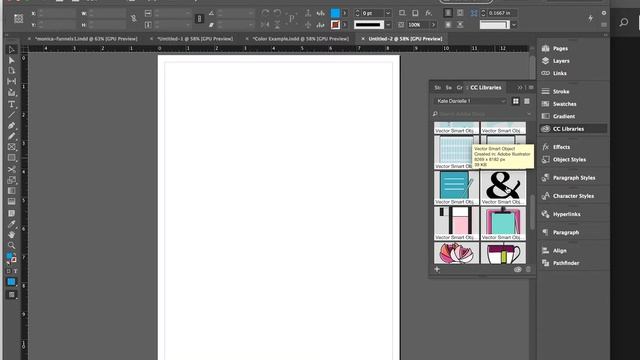Toggle the auto-fit column button beside 0.1667 in
The image size is (640, 360).
(474, 13)
